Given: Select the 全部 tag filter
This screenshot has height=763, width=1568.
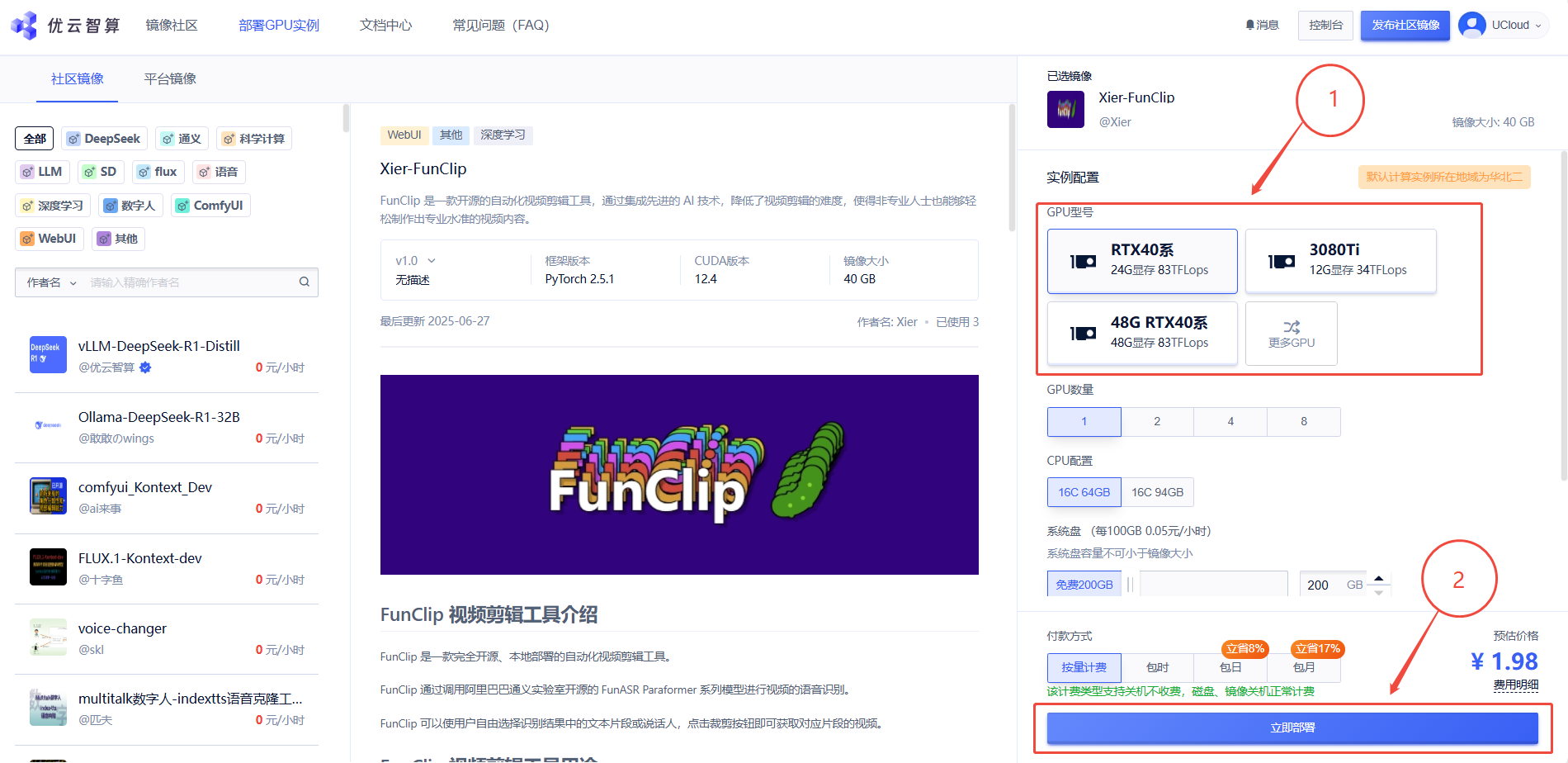Looking at the screenshot, I should (x=35, y=139).
